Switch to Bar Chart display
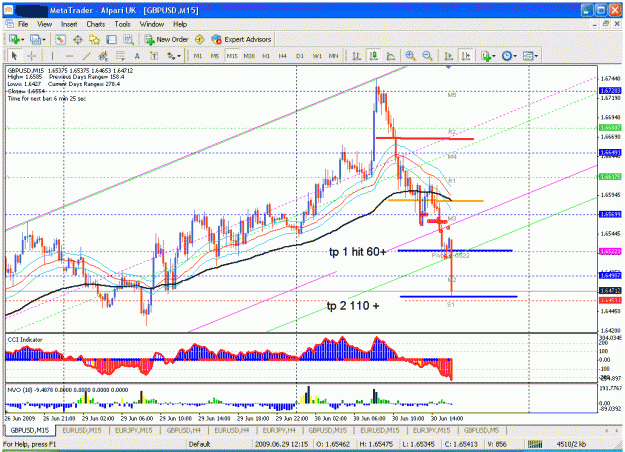625x452 pixels. click(x=356, y=56)
